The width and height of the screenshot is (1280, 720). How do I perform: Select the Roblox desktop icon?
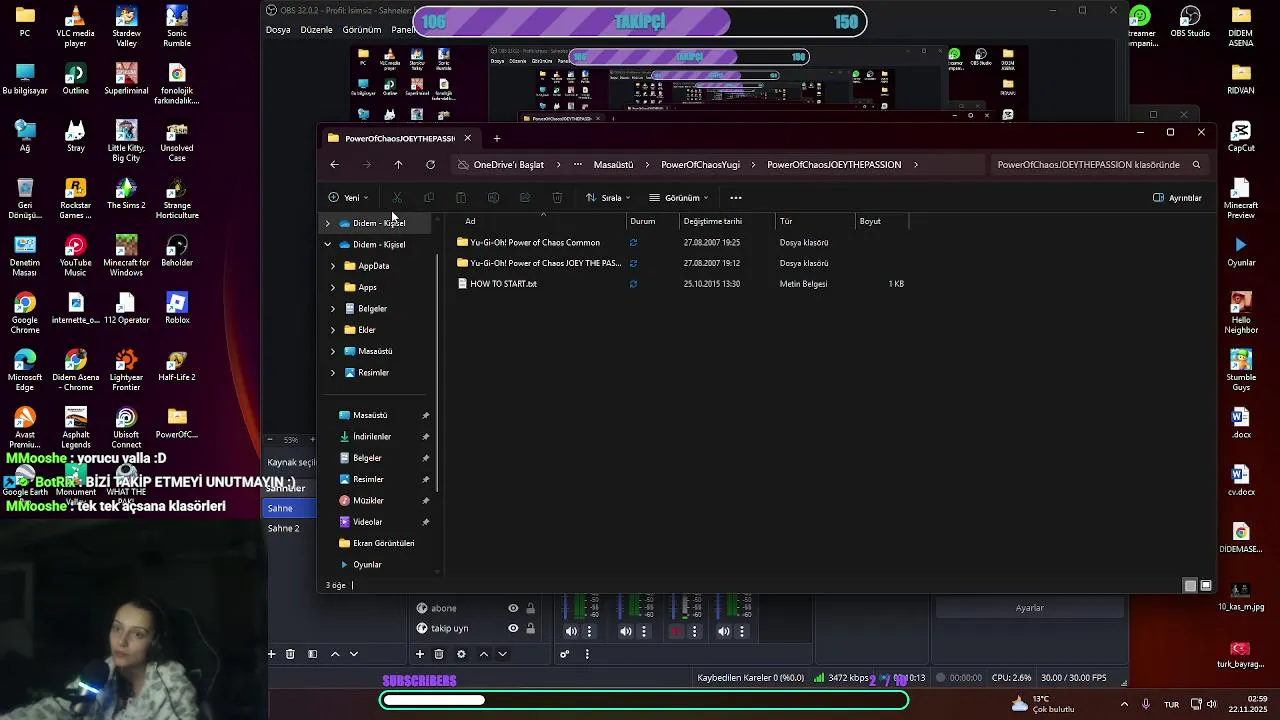tap(177, 308)
